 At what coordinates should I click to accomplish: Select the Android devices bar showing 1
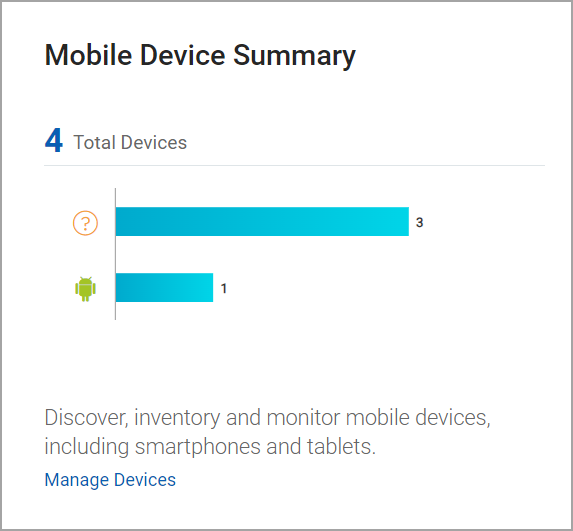164,288
